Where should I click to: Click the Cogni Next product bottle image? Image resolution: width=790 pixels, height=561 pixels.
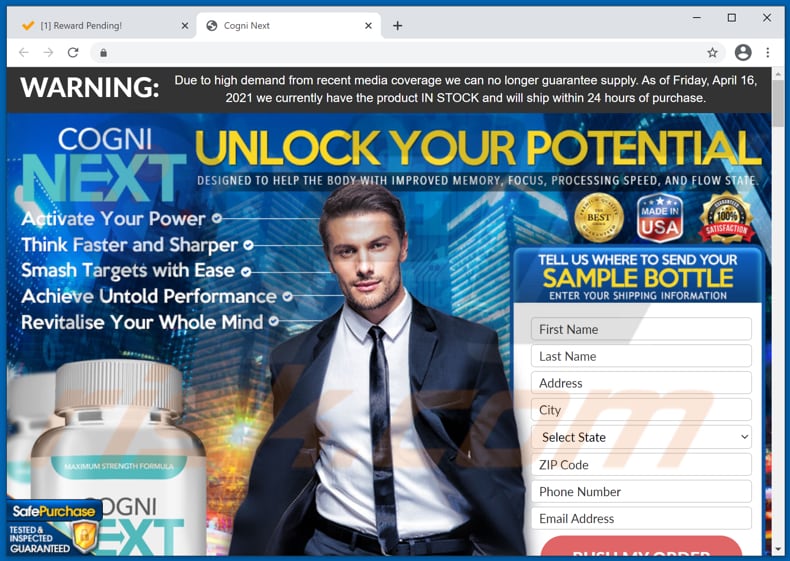118,458
